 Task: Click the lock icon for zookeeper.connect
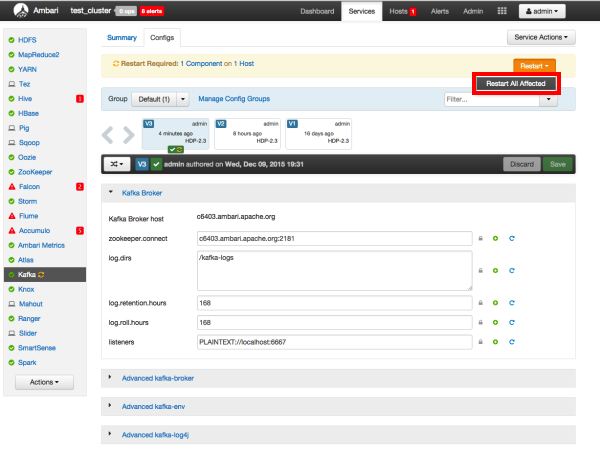click(481, 238)
